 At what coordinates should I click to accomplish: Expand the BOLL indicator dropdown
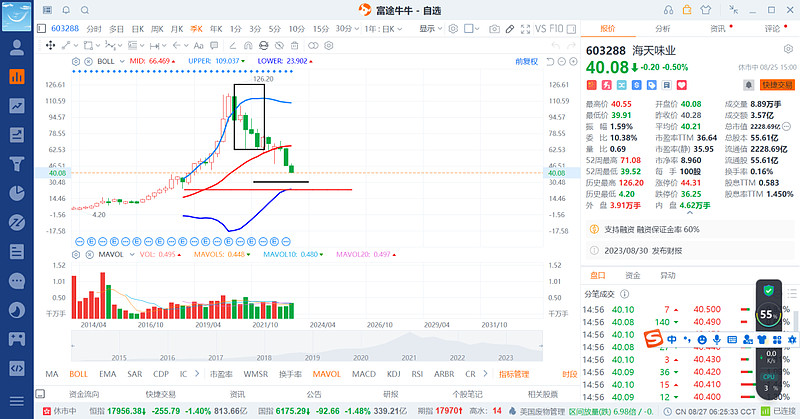pos(122,61)
